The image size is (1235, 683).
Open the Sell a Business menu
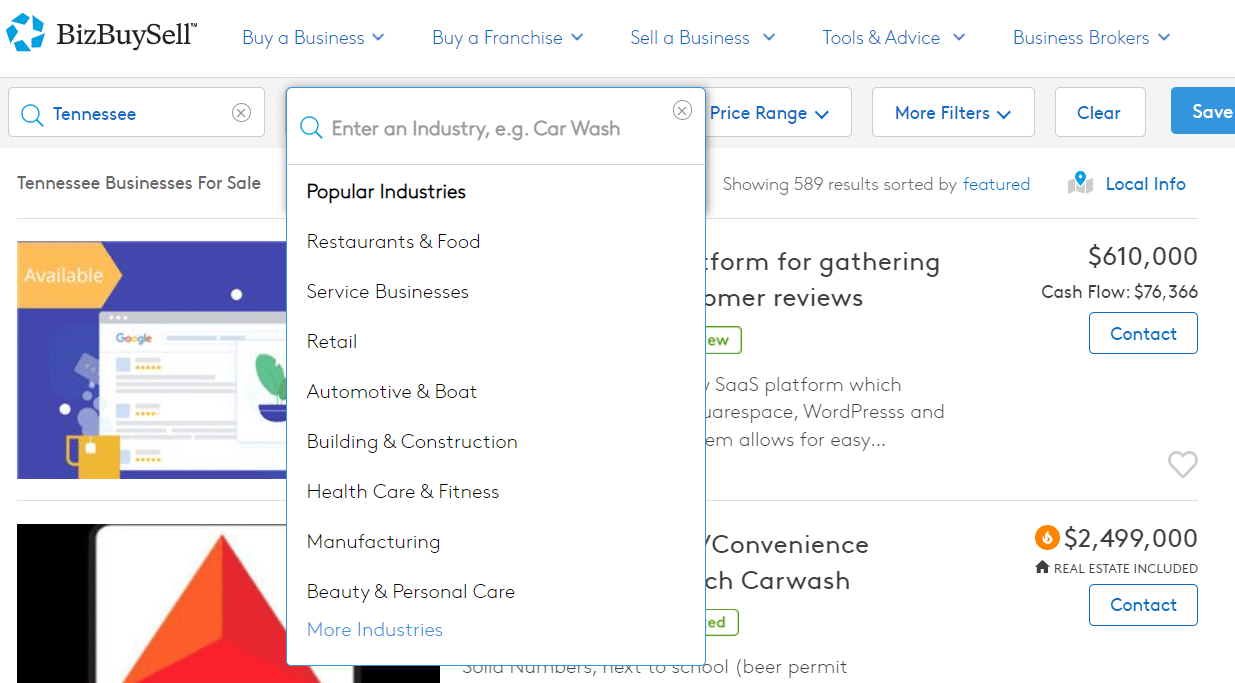coord(703,38)
